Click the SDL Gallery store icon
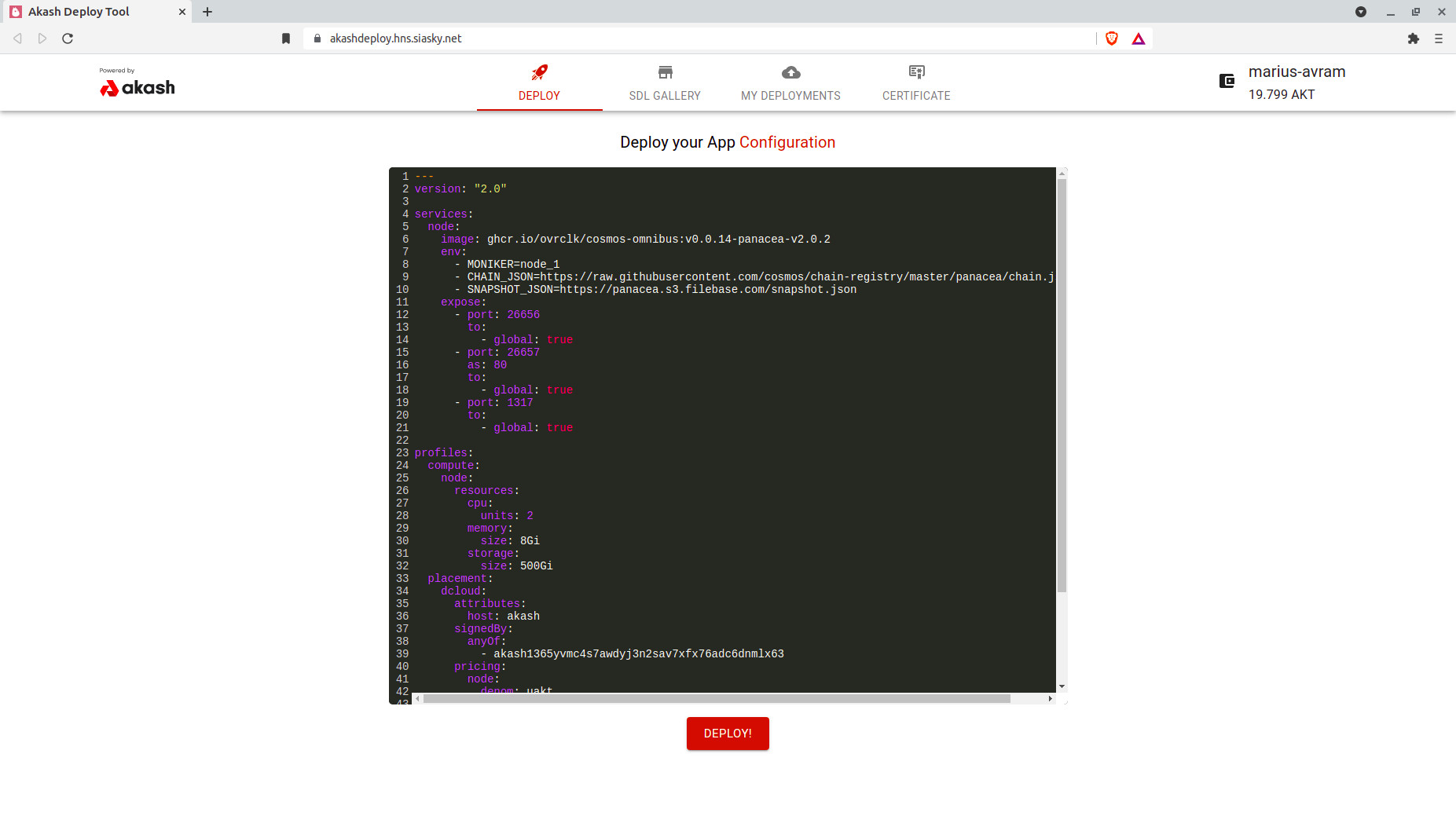Image resolution: width=1456 pixels, height=827 pixels. [665, 72]
